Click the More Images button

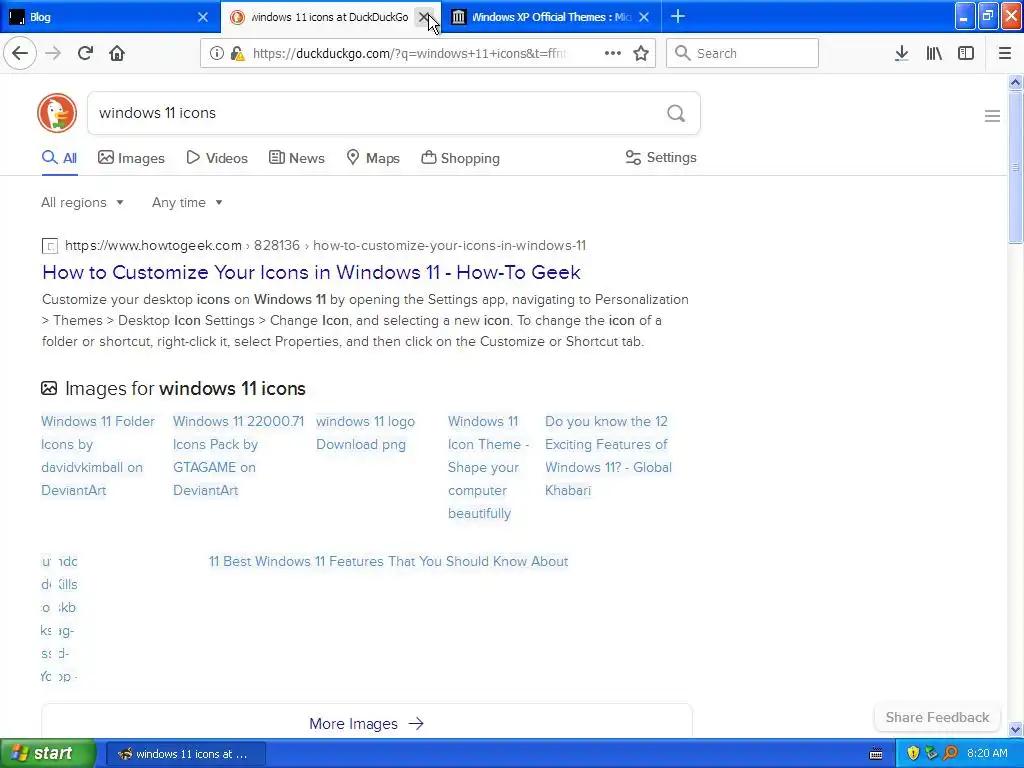point(366,724)
